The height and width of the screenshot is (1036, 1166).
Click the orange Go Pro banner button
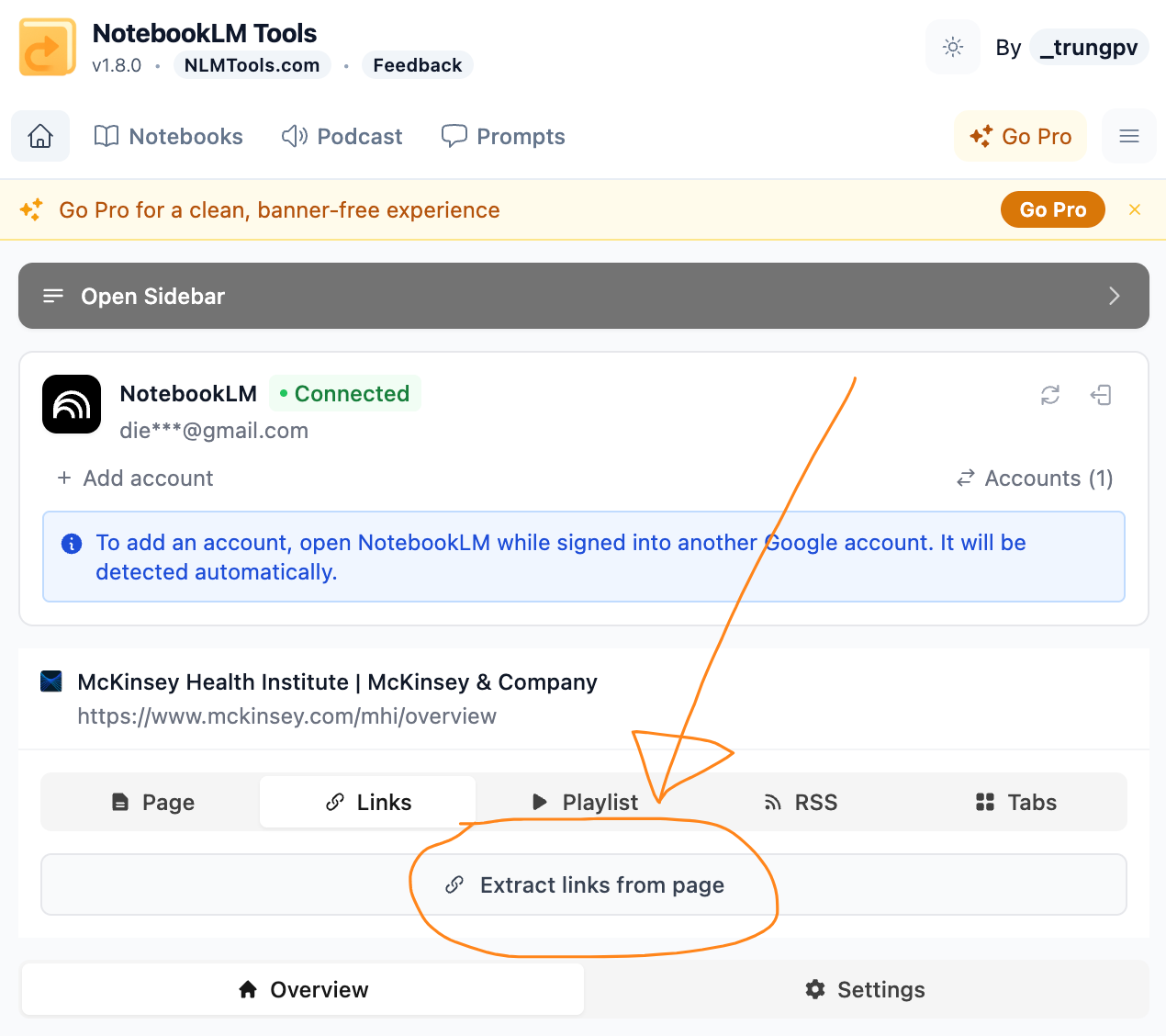pyautogui.click(x=1053, y=209)
